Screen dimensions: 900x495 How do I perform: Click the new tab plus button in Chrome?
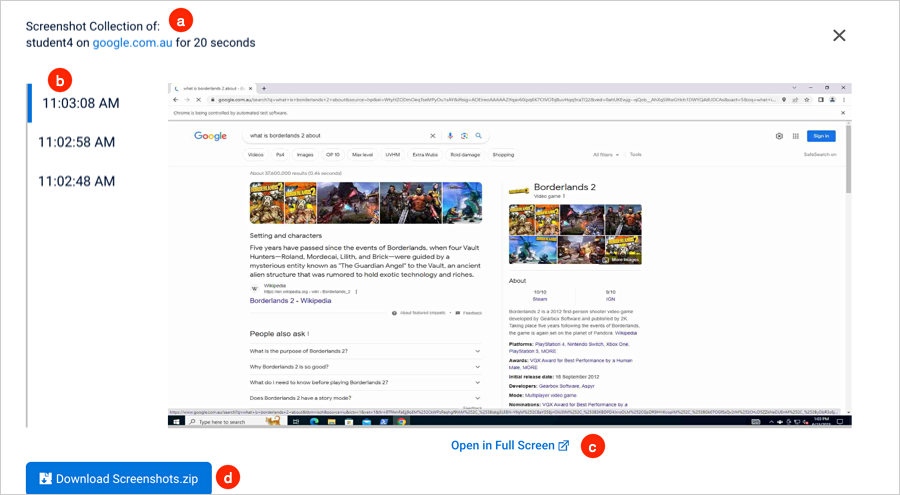264,88
